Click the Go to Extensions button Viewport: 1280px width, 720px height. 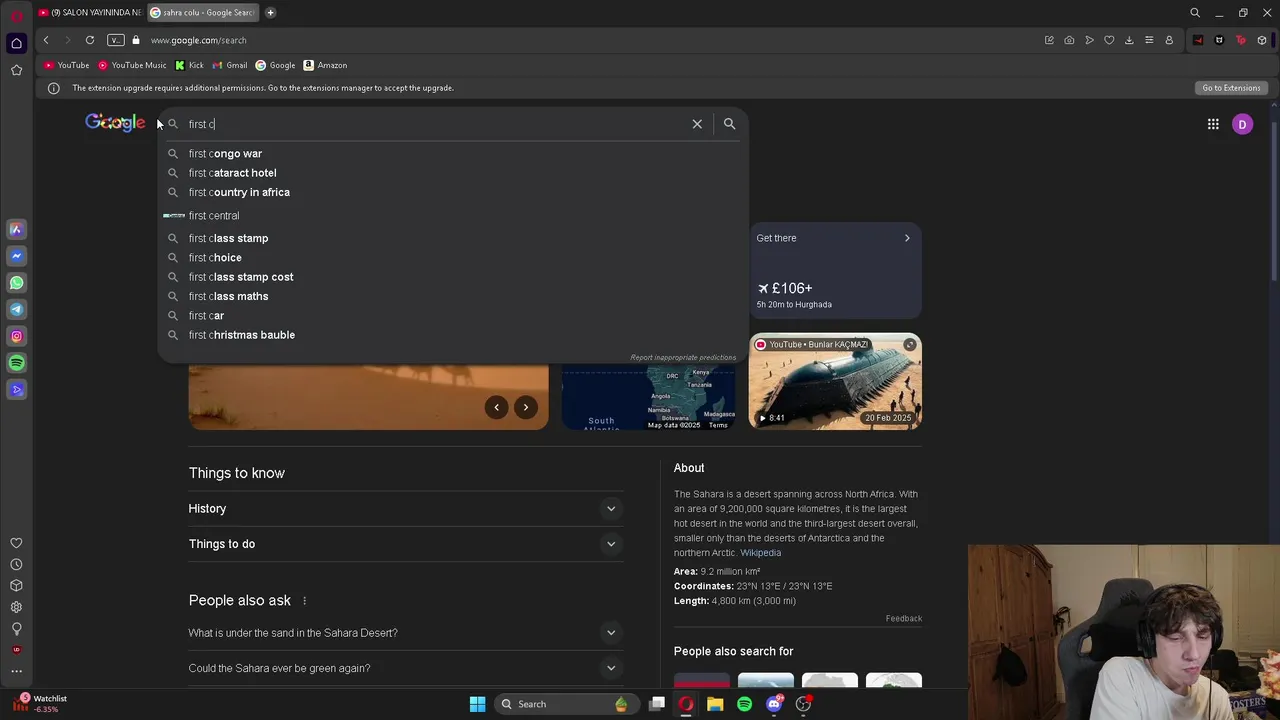click(x=1231, y=88)
